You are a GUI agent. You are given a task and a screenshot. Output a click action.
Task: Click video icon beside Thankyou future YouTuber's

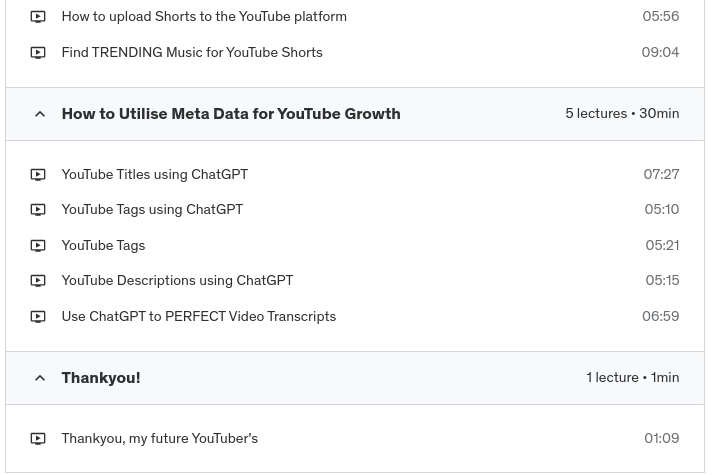tap(38, 439)
